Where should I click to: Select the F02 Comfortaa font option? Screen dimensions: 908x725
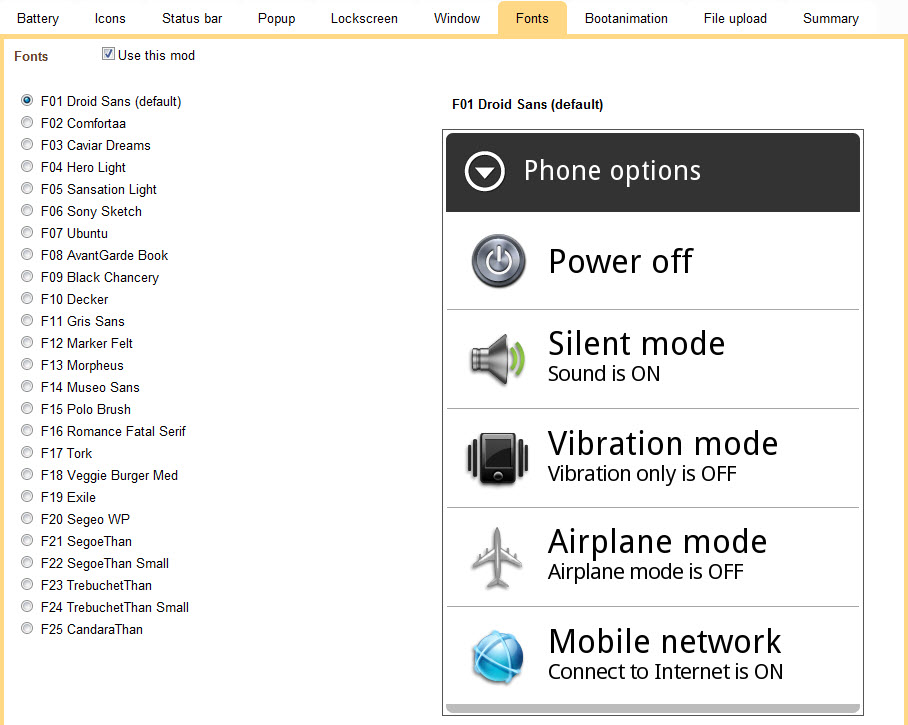point(27,122)
